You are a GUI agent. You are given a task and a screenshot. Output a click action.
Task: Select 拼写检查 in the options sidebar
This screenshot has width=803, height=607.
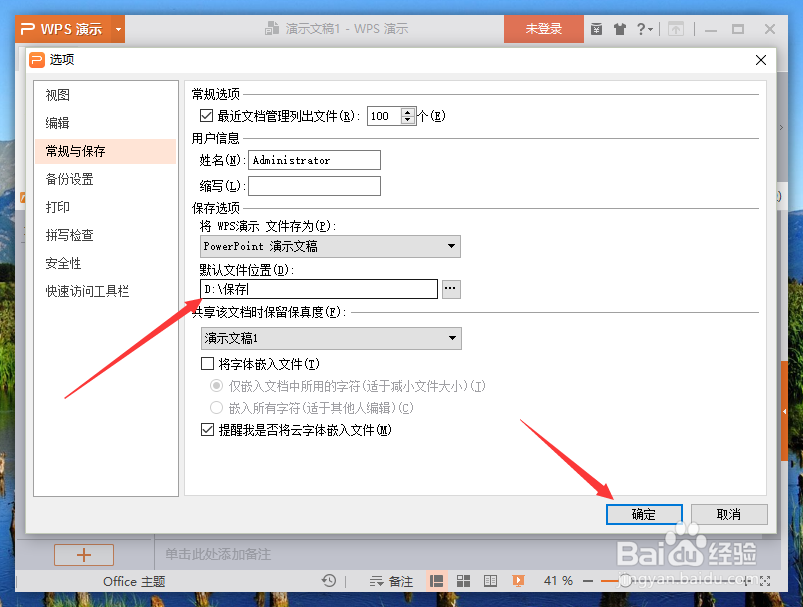coord(105,235)
